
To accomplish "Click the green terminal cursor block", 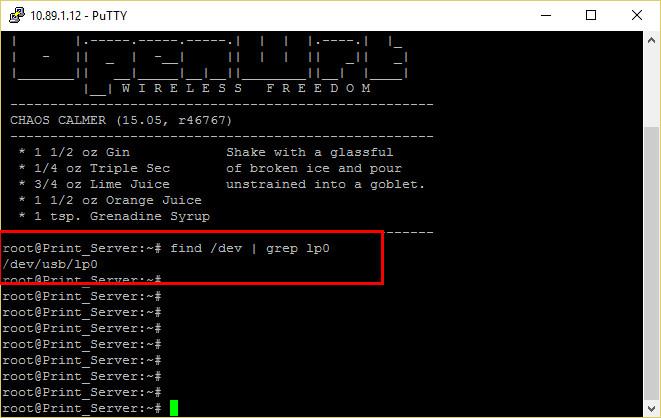I will pos(174,408).
